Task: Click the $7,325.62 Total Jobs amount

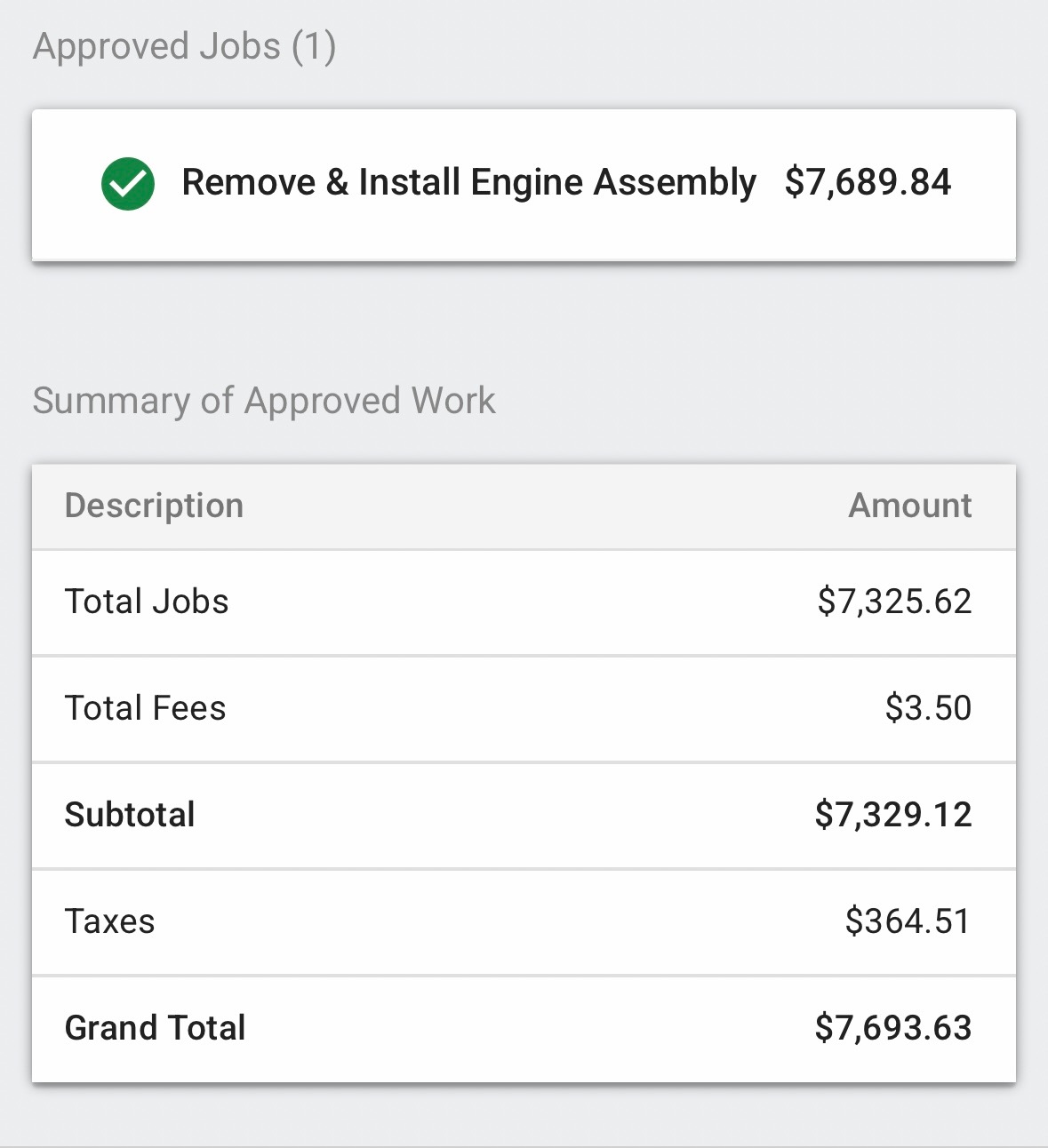Action: point(894,602)
